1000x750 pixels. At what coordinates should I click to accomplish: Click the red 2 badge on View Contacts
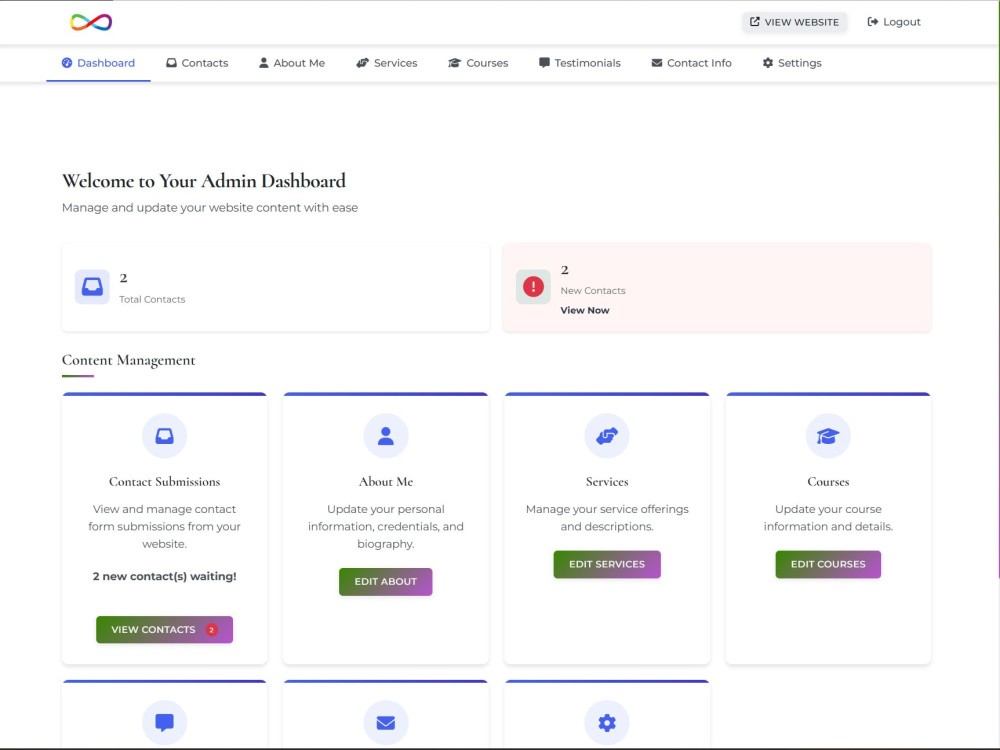[x=212, y=629]
